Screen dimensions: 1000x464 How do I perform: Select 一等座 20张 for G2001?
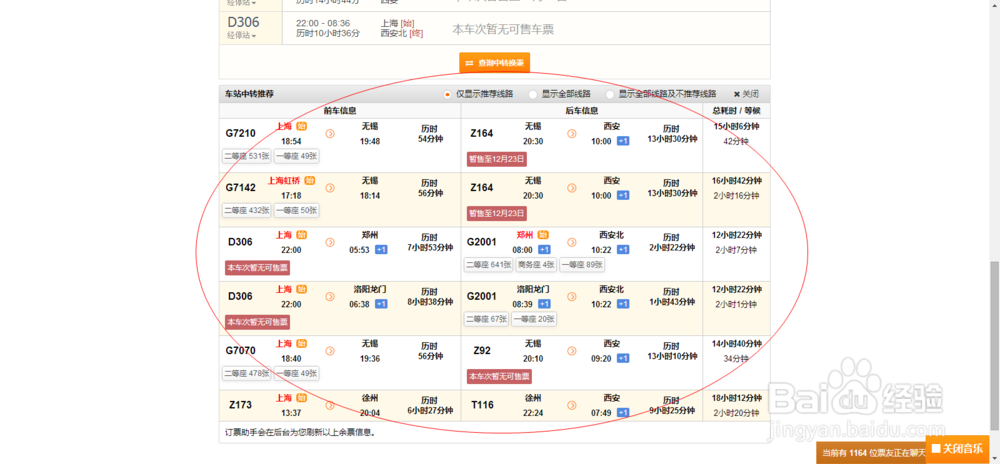click(534, 319)
